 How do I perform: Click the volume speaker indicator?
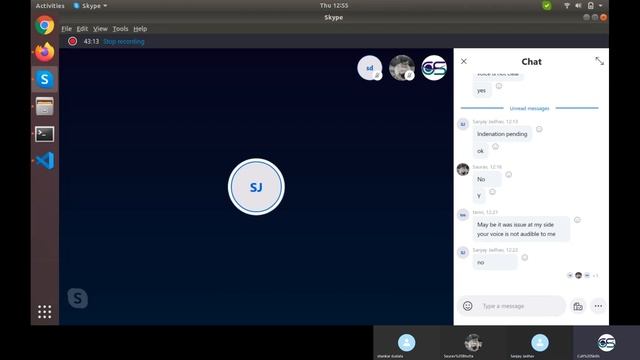coord(578,6)
